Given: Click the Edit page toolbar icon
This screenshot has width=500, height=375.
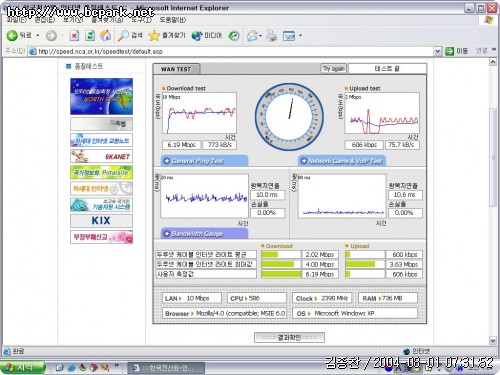Looking at the screenshot, I should pyautogui.click(x=289, y=36).
